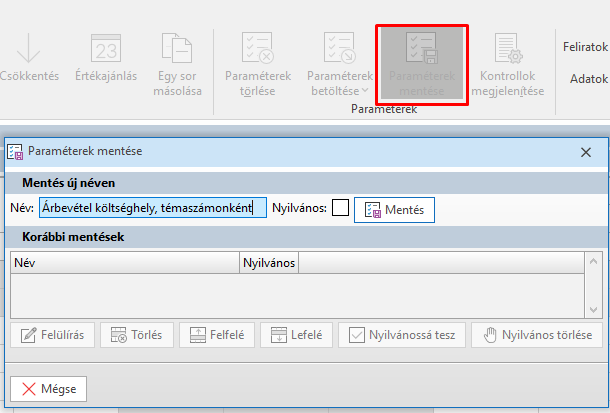Viewport: 610px width, 413px height.
Task: Click Paraméterek mentése ribbon button
Action: pyautogui.click(x=422, y=65)
